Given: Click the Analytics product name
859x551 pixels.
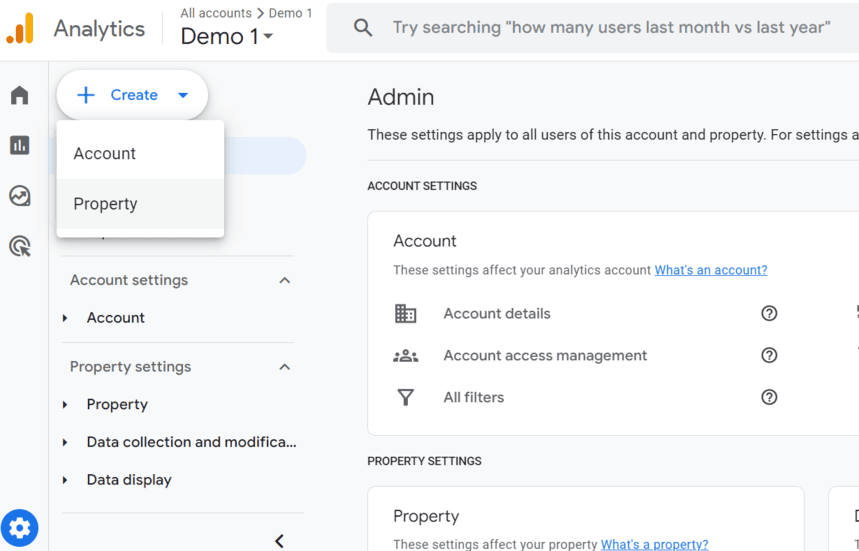Looking at the screenshot, I should point(99,29).
